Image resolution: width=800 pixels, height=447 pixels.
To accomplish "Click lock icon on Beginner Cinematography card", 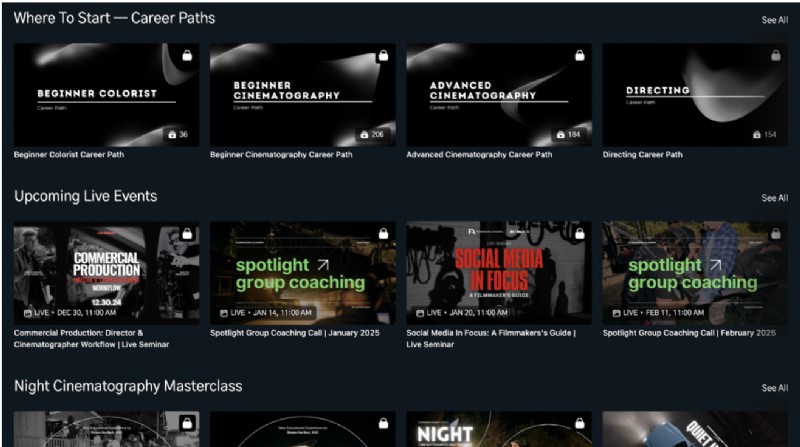I will click(382, 56).
